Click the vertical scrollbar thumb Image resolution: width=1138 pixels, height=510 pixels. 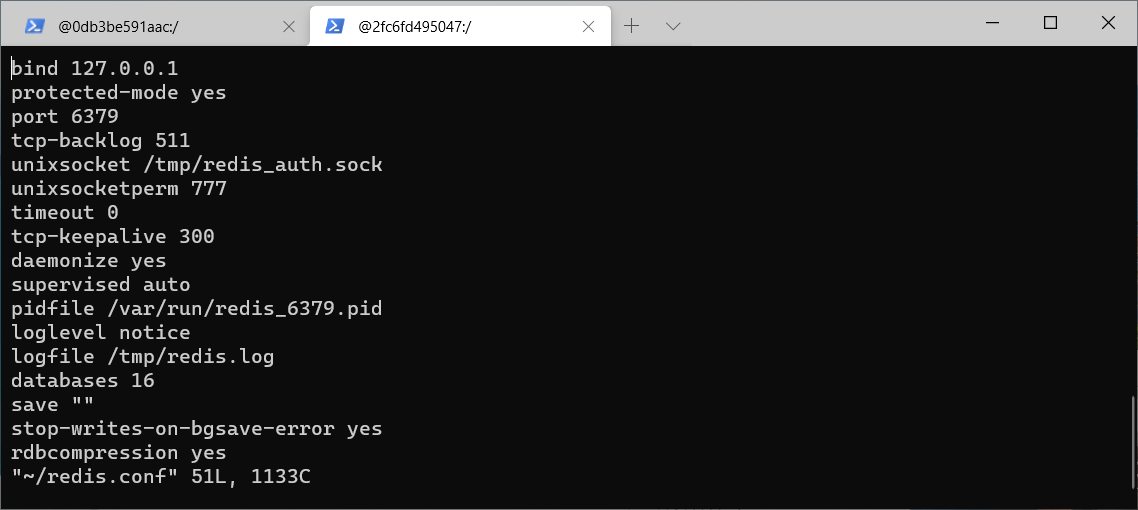1133,443
